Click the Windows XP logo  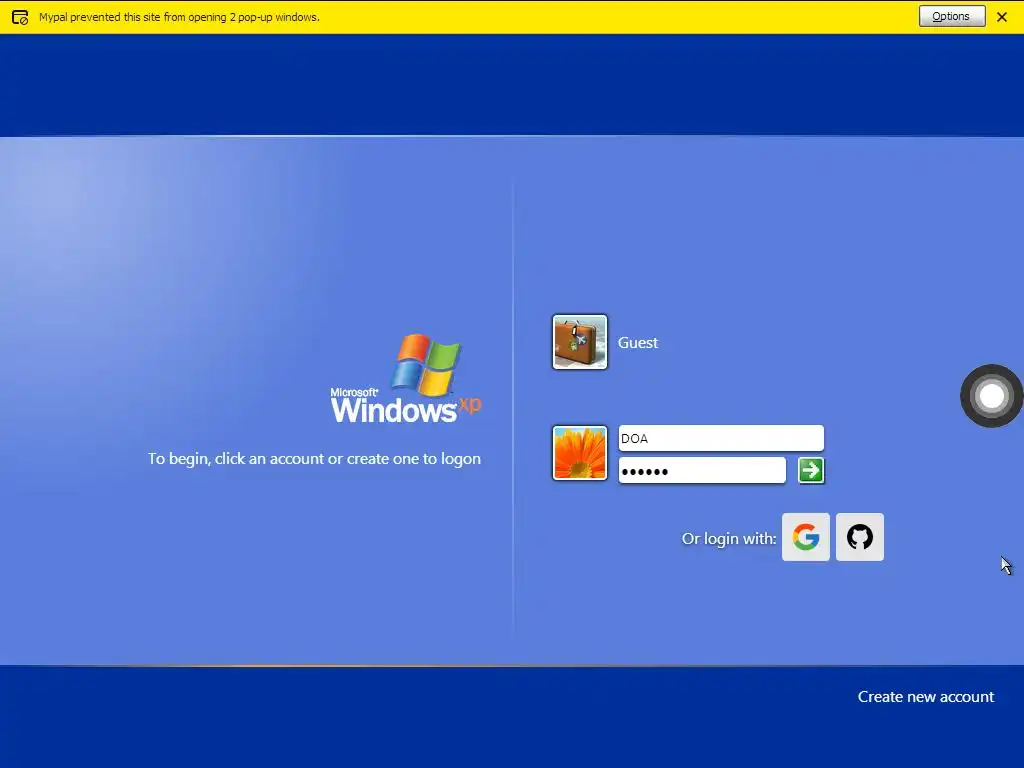point(406,379)
